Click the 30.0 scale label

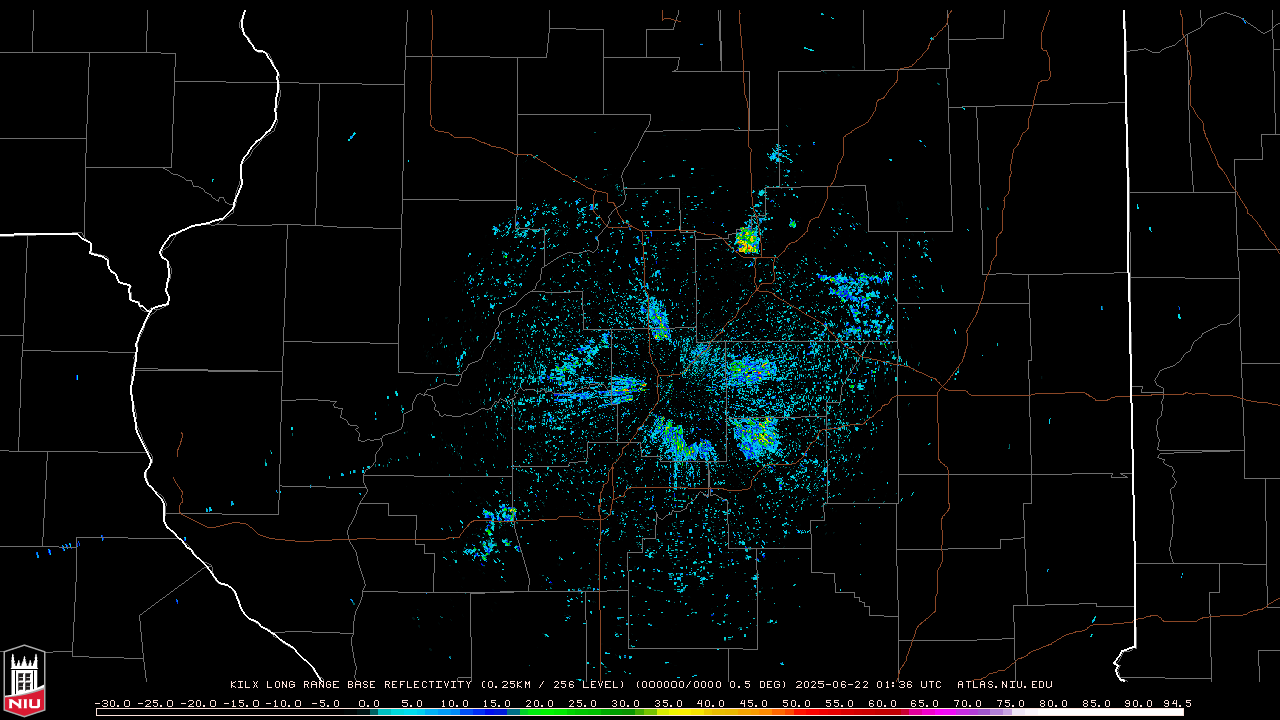tap(627, 703)
